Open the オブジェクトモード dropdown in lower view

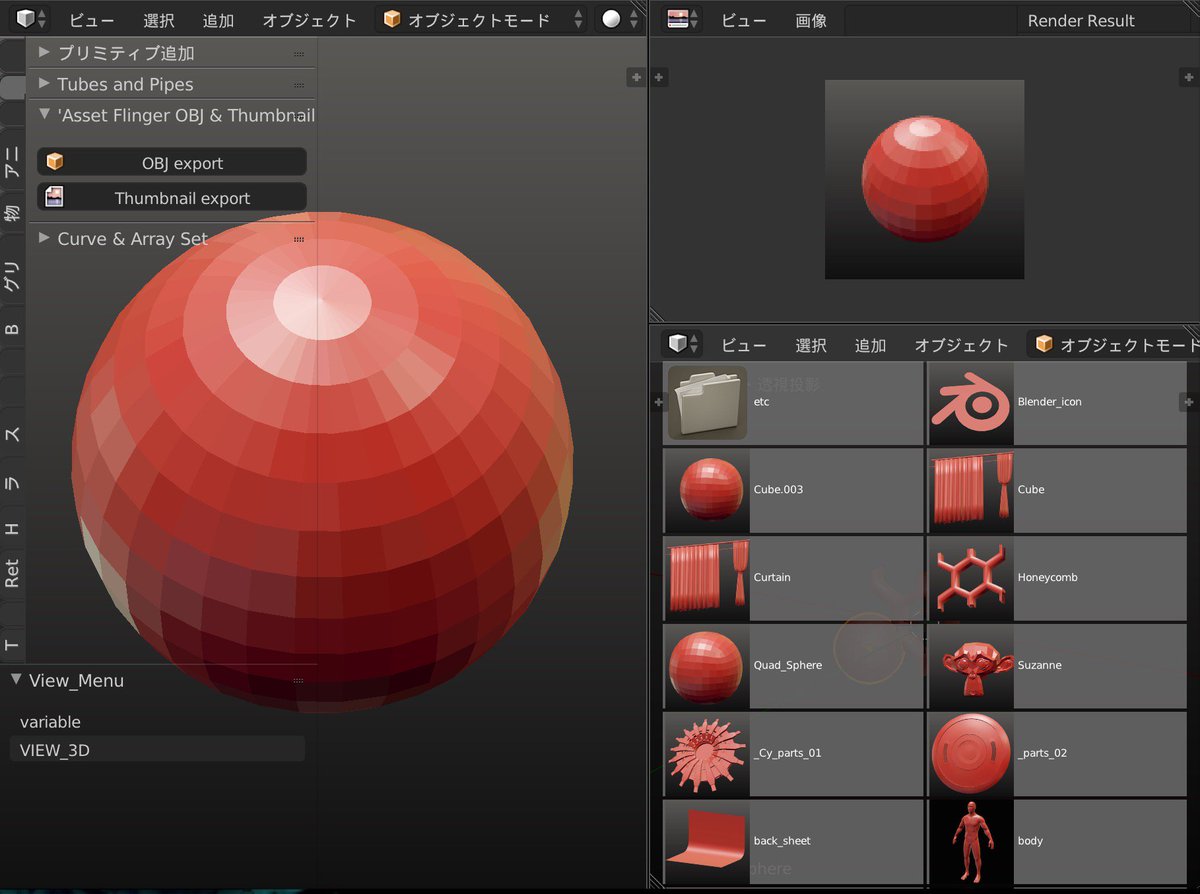1114,345
